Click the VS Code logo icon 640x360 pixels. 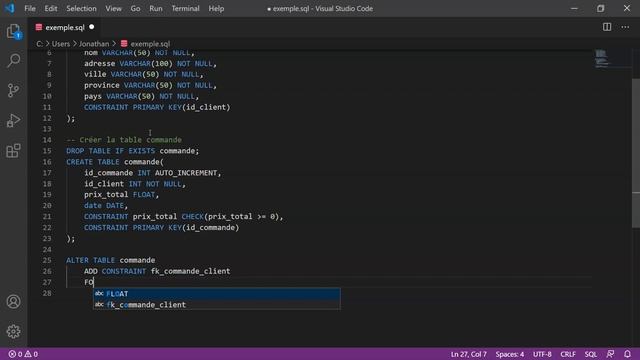click(x=9, y=8)
